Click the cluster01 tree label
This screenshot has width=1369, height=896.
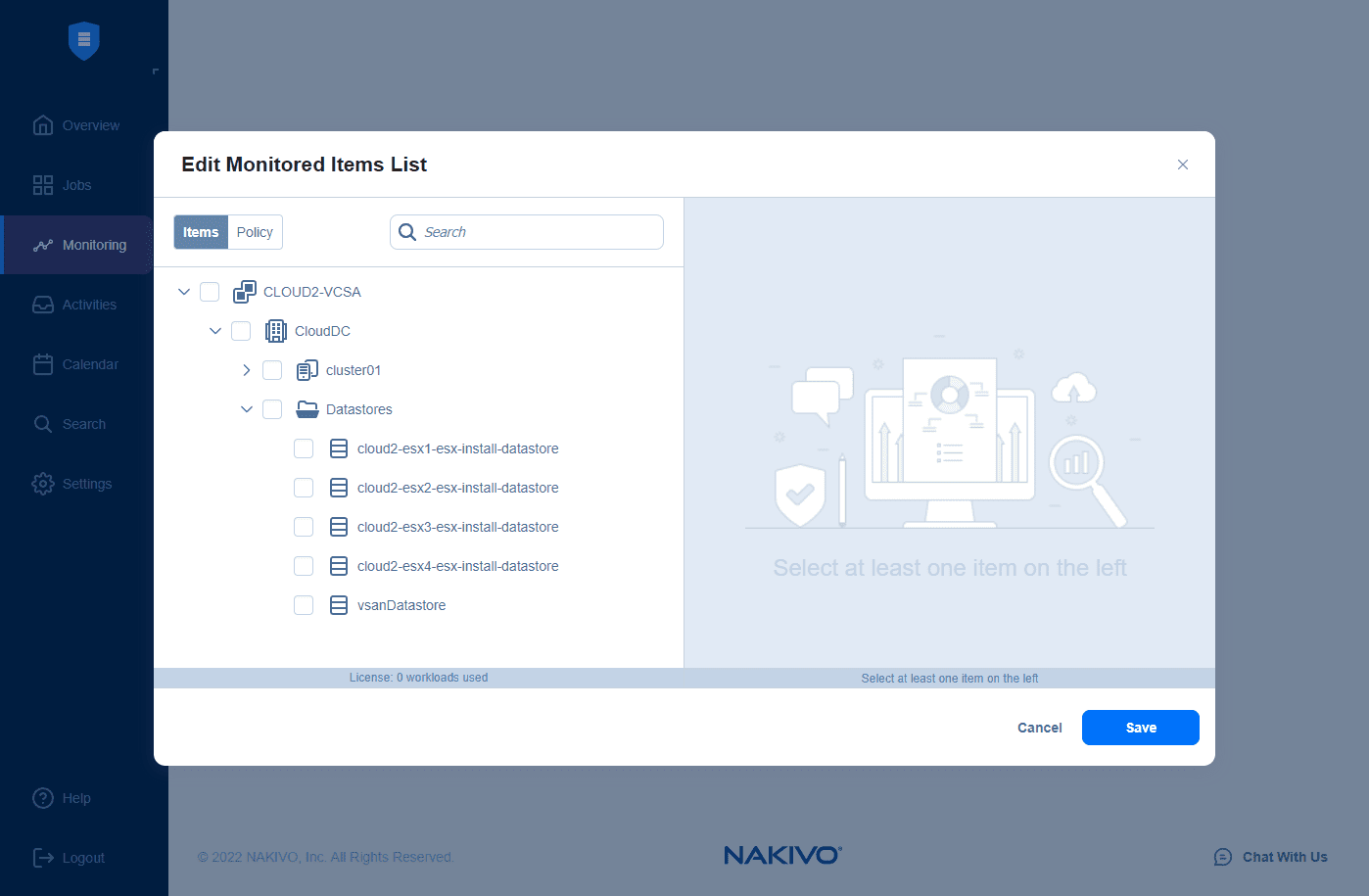[354, 370]
